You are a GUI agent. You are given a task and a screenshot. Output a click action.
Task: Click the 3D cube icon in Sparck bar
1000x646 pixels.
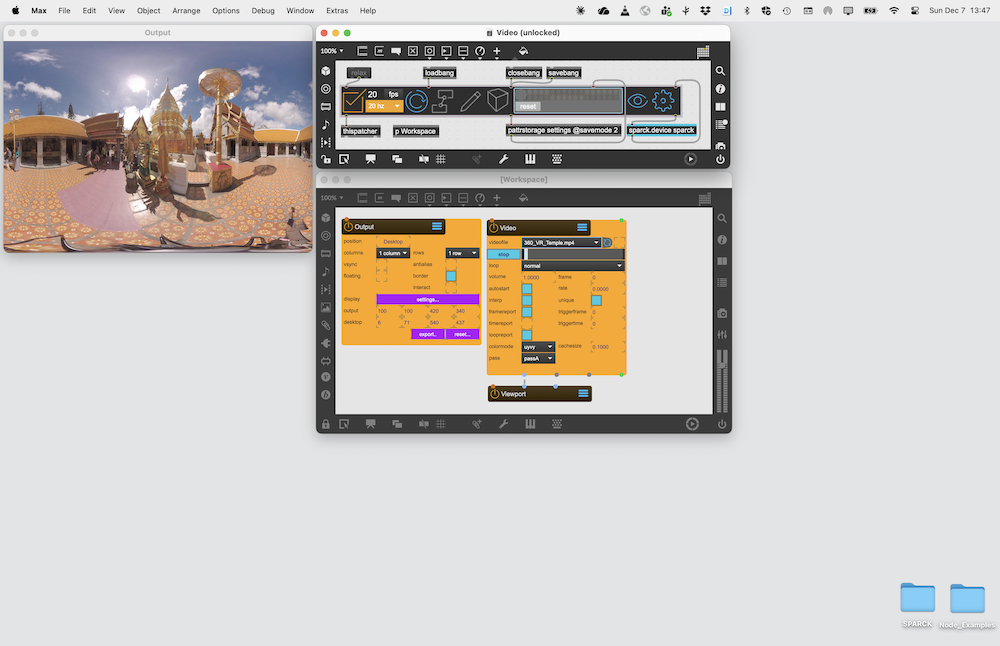point(497,100)
